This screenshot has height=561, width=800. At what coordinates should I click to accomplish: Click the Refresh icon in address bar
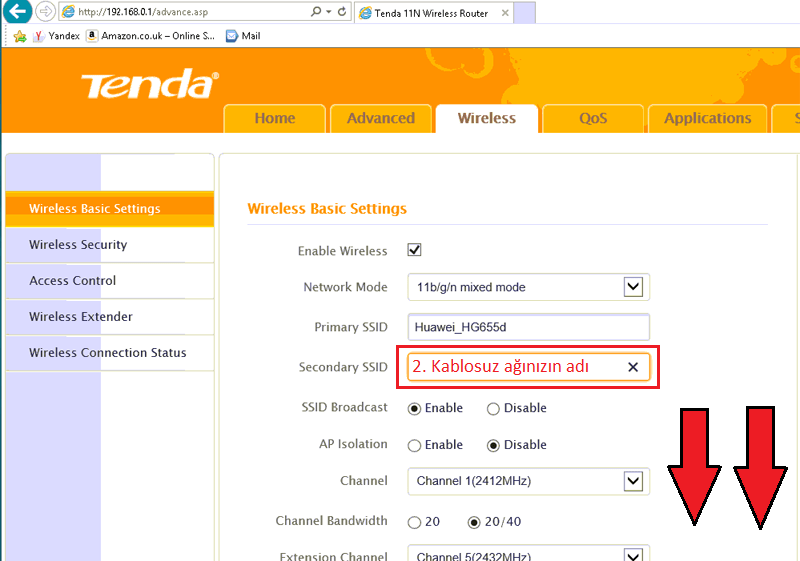342,11
